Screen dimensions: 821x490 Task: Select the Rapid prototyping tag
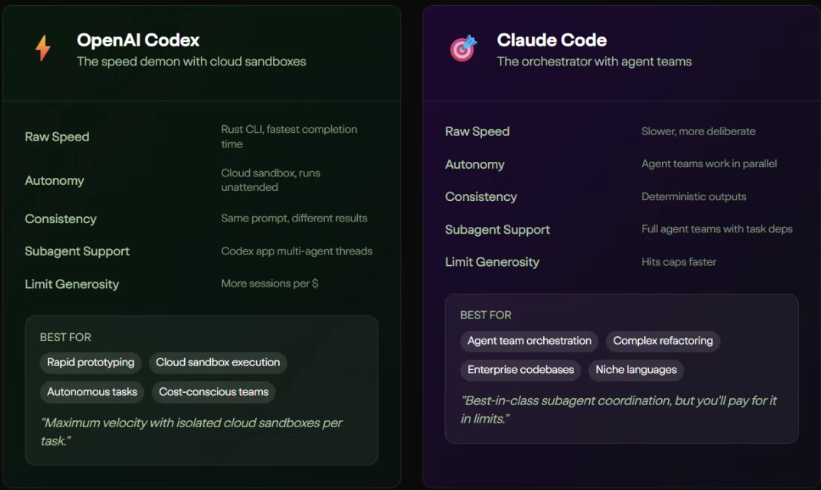pyautogui.click(x=90, y=362)
